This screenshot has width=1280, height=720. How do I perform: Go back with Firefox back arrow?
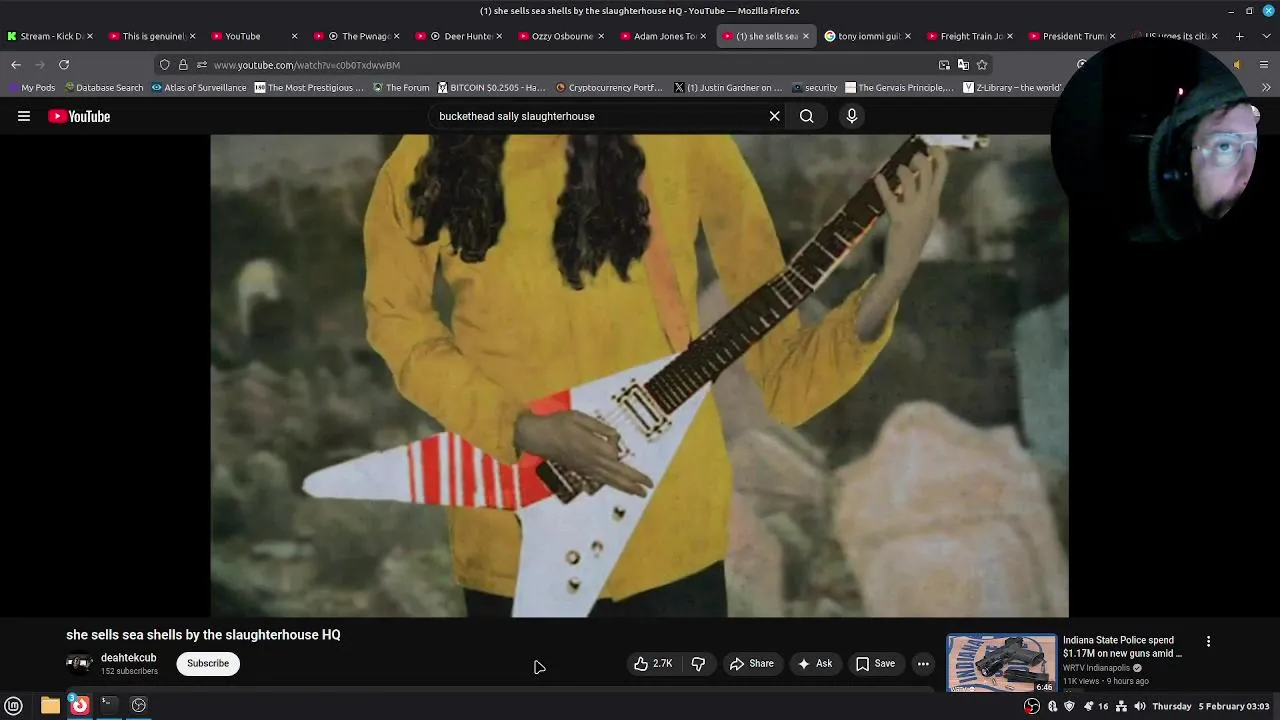[16, 64]
